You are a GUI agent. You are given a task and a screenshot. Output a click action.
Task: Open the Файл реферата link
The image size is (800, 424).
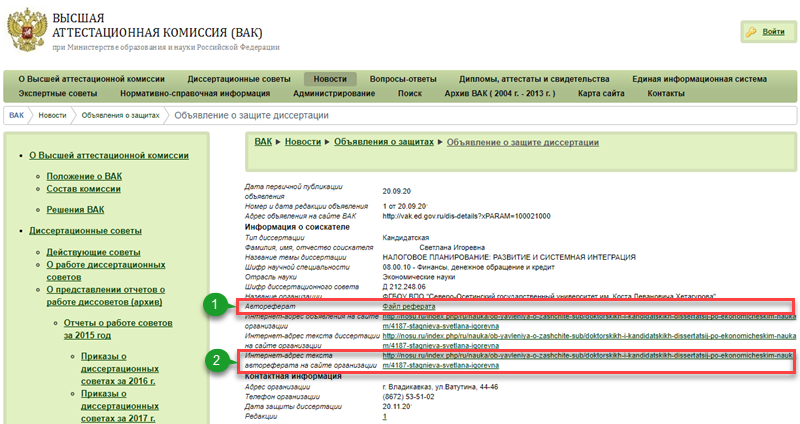(412, 306)
